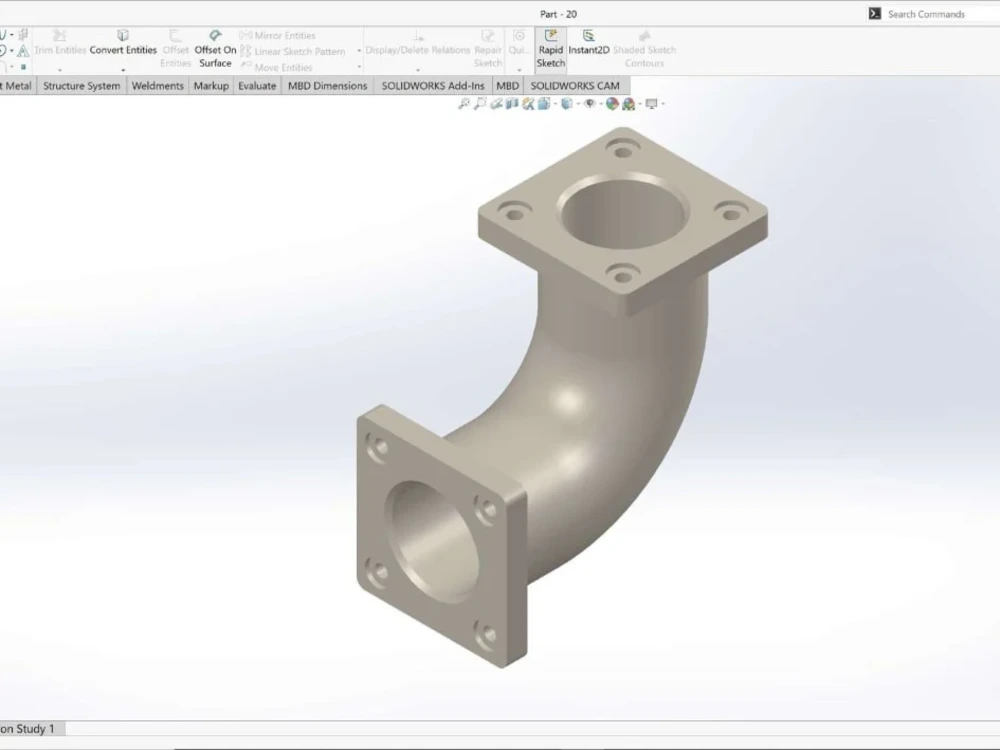Click the Mirror Entities tool
The height and width of the screenshot is (750, 1000).
point(277,36)
